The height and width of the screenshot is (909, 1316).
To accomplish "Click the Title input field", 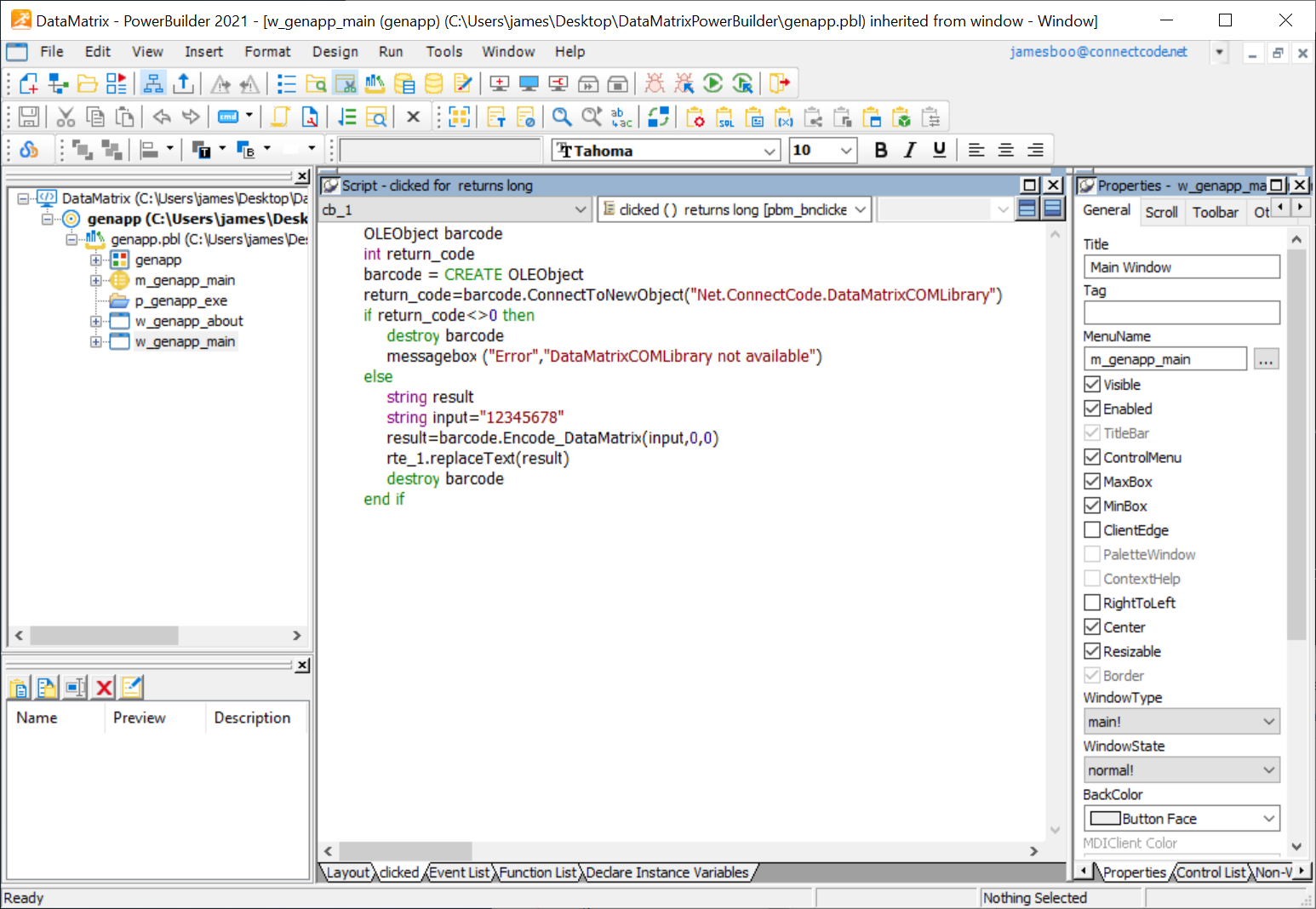I will 1182,267.
